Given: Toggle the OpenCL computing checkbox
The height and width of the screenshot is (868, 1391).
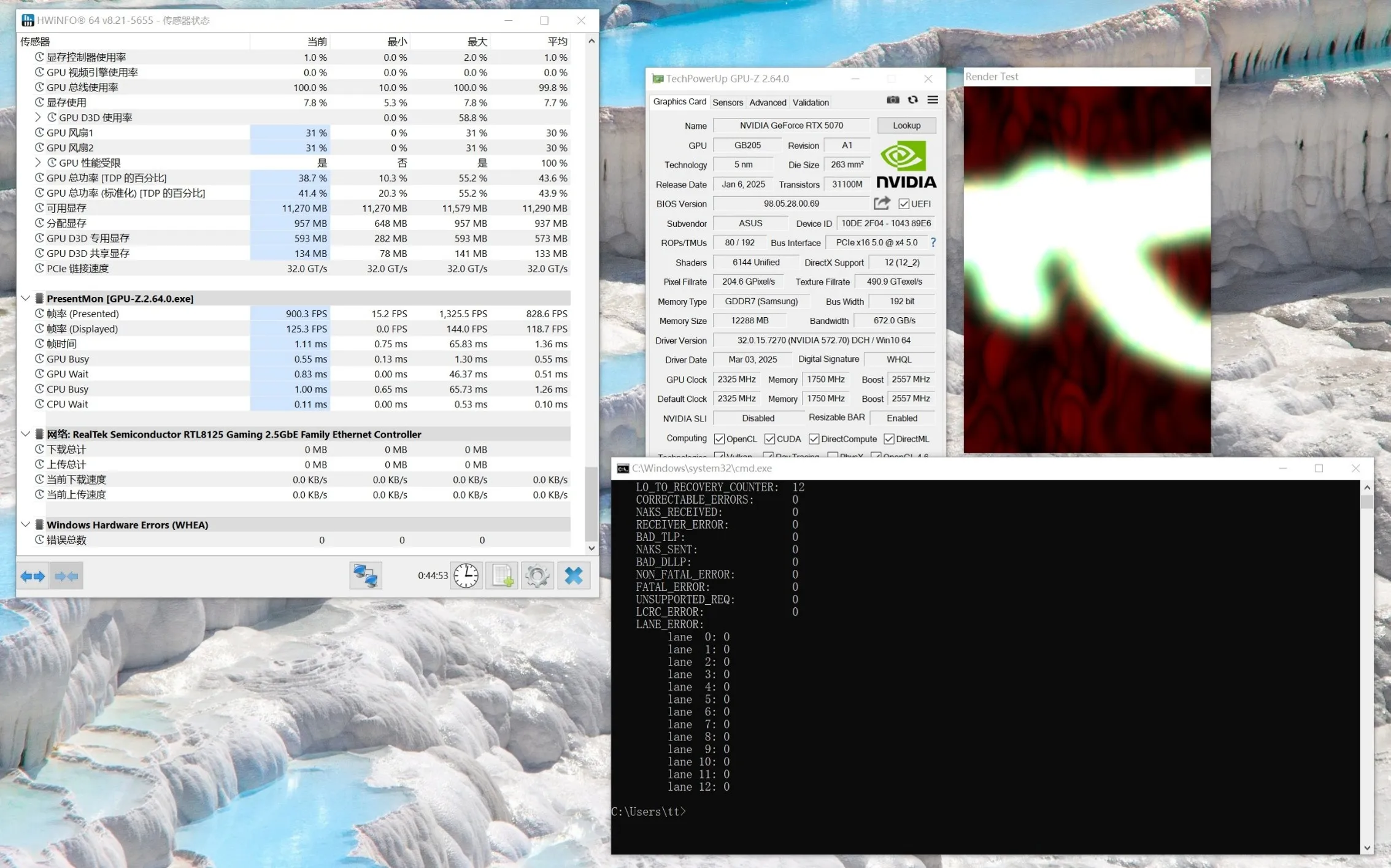Looking at the screenshot, I should click(719, 439).
